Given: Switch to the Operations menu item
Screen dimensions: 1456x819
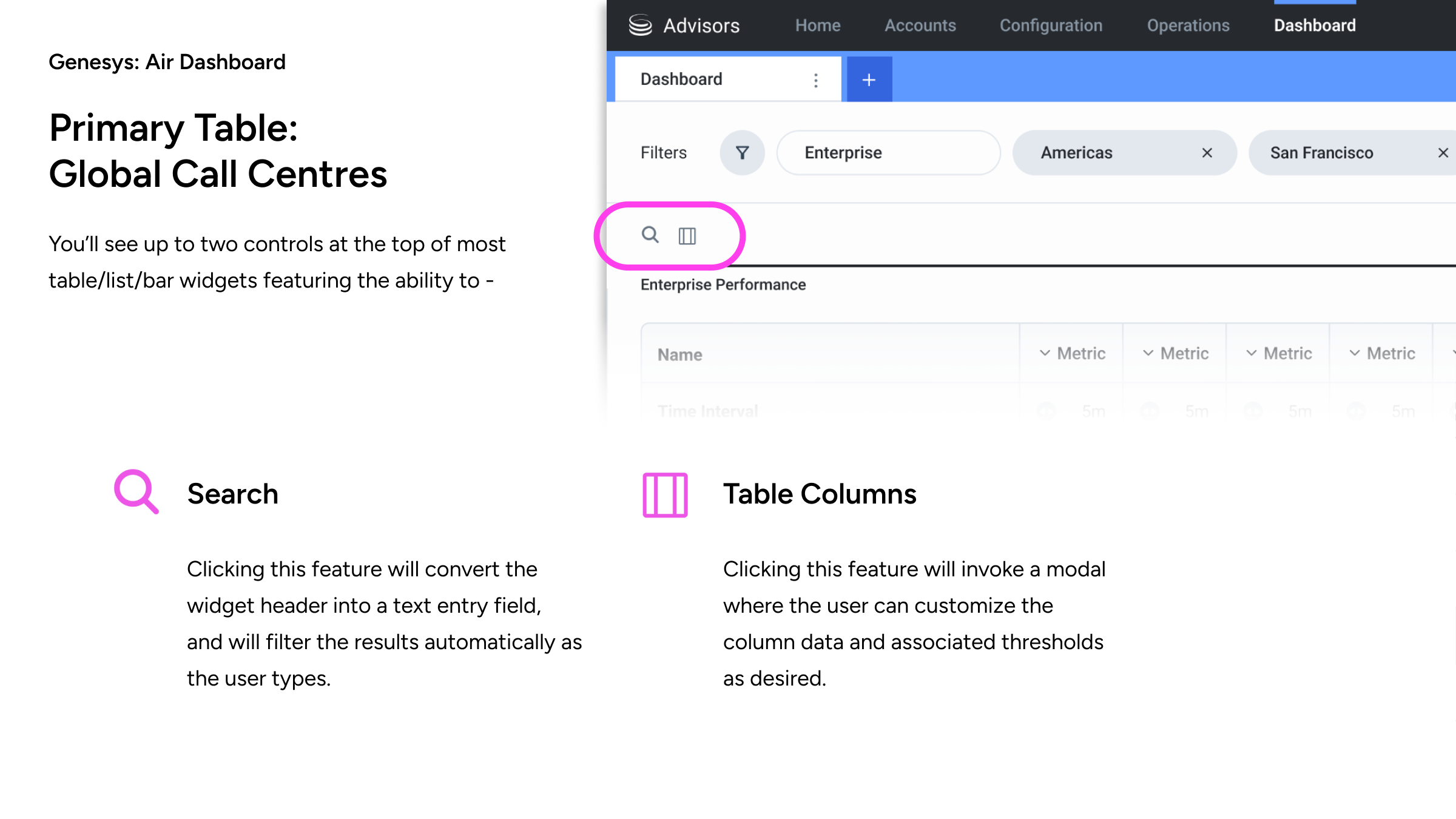Looking at the screenshot, I should coord(1188,25).
